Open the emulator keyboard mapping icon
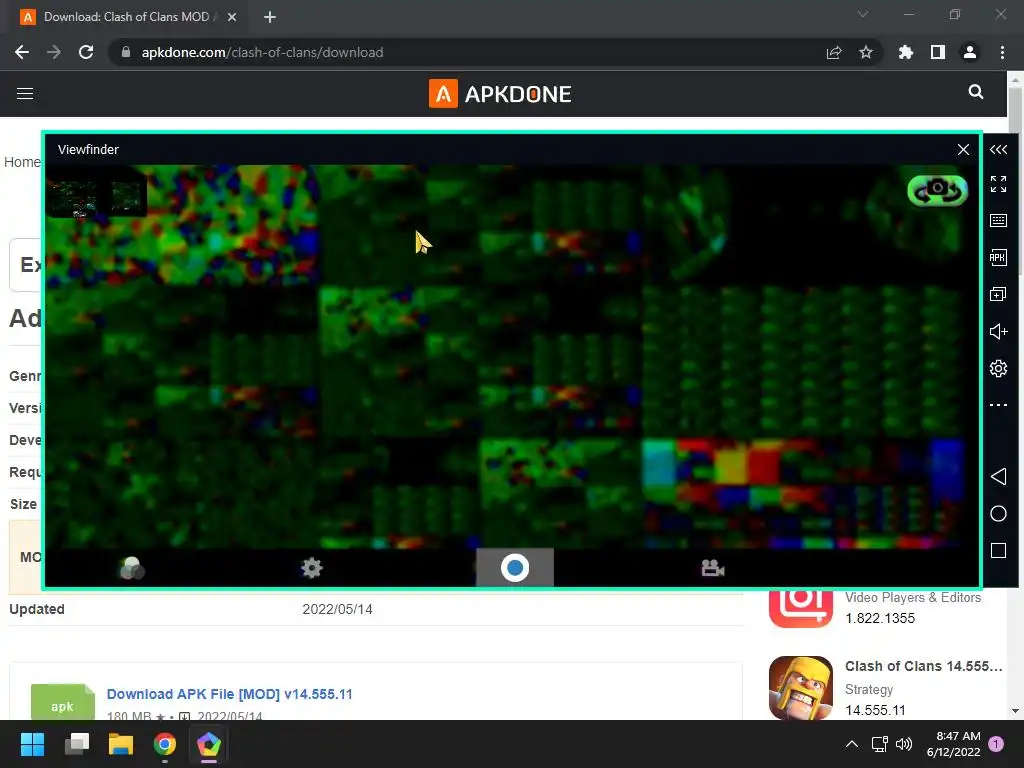Screen dimensions: 1024x768 [x=998, y=220]
